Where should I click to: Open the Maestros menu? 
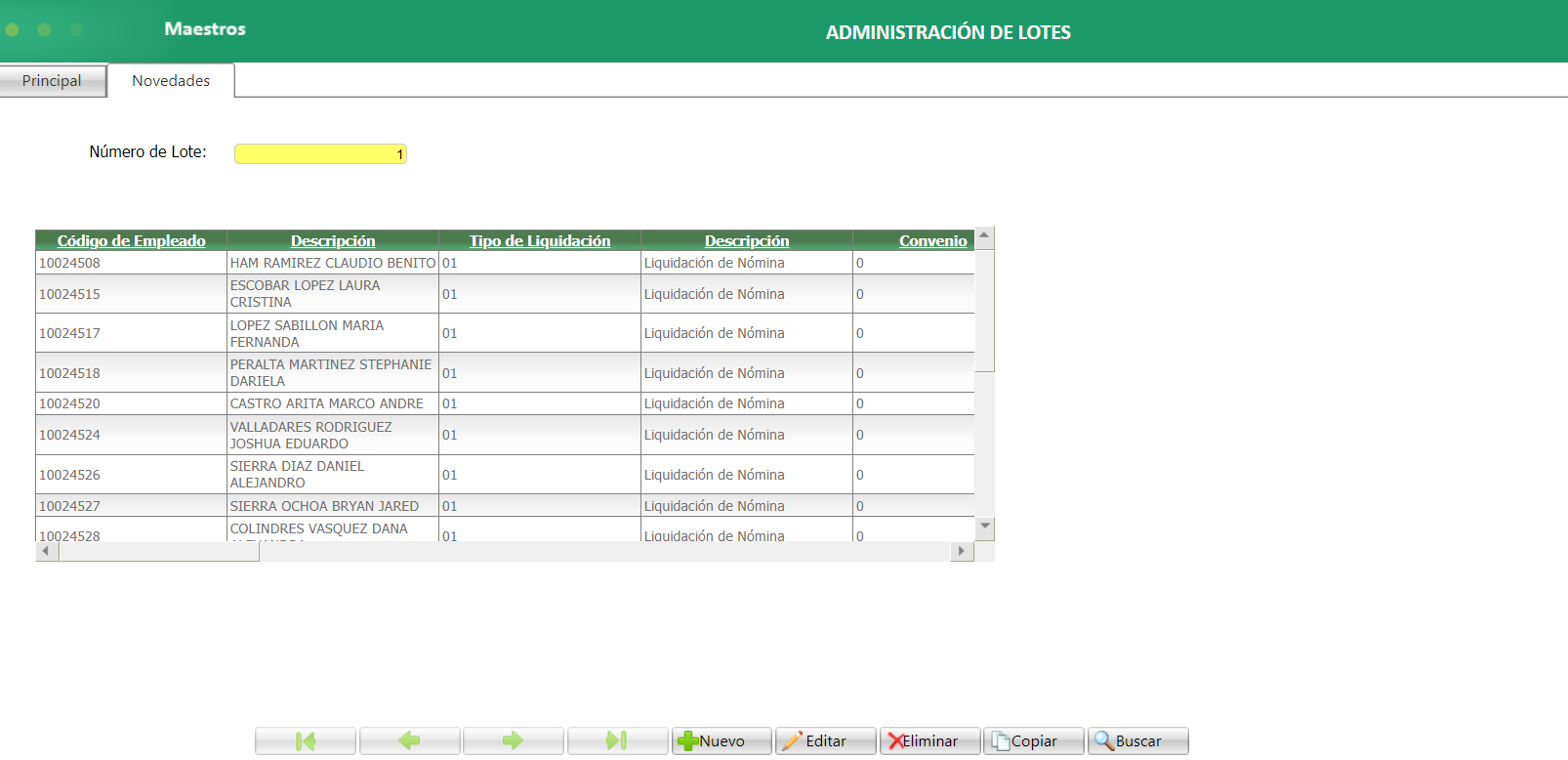click(205, 29)
